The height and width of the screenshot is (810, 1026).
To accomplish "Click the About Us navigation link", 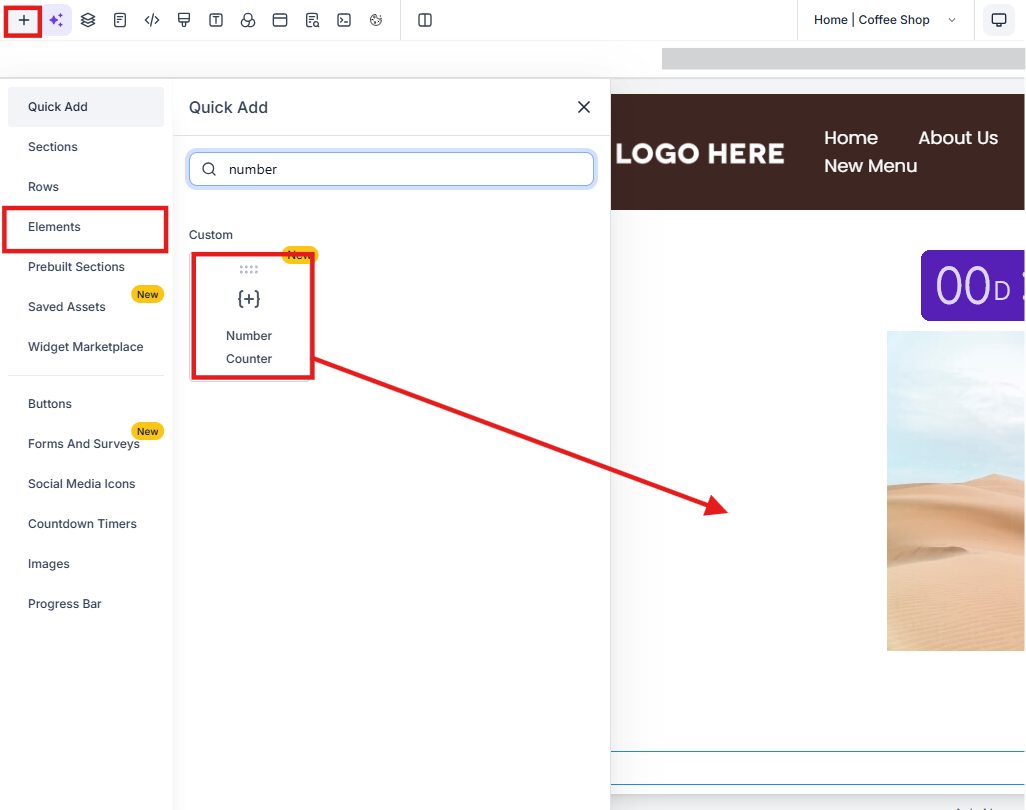I will coord(957,138).
